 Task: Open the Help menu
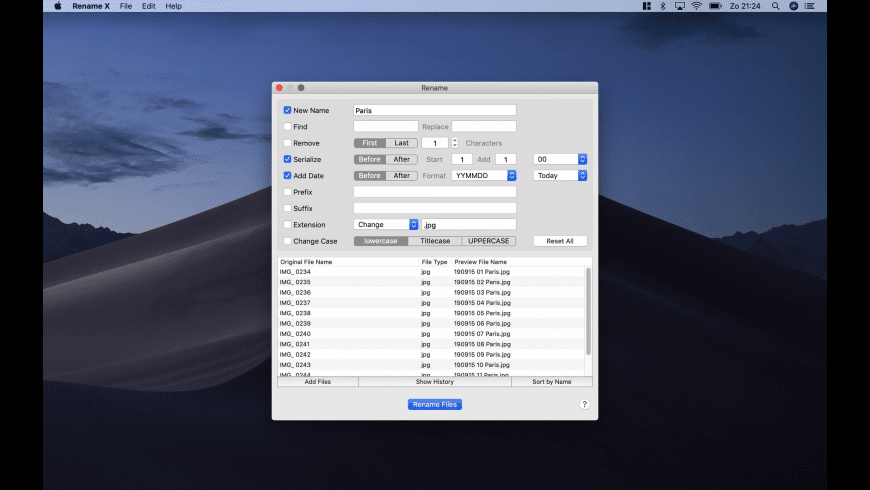173,6
